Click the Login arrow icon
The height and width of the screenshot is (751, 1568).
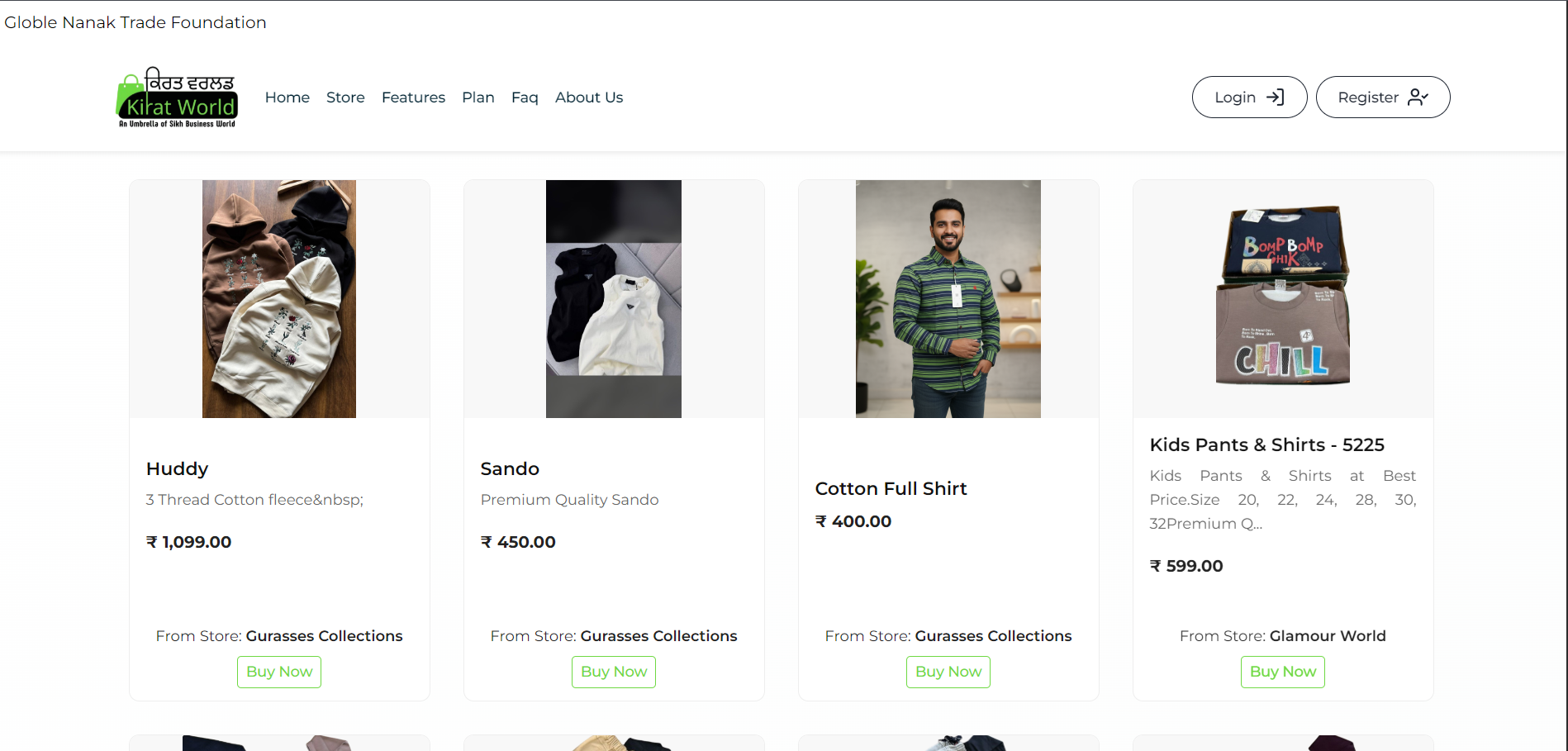click(x=1275, y=97)
